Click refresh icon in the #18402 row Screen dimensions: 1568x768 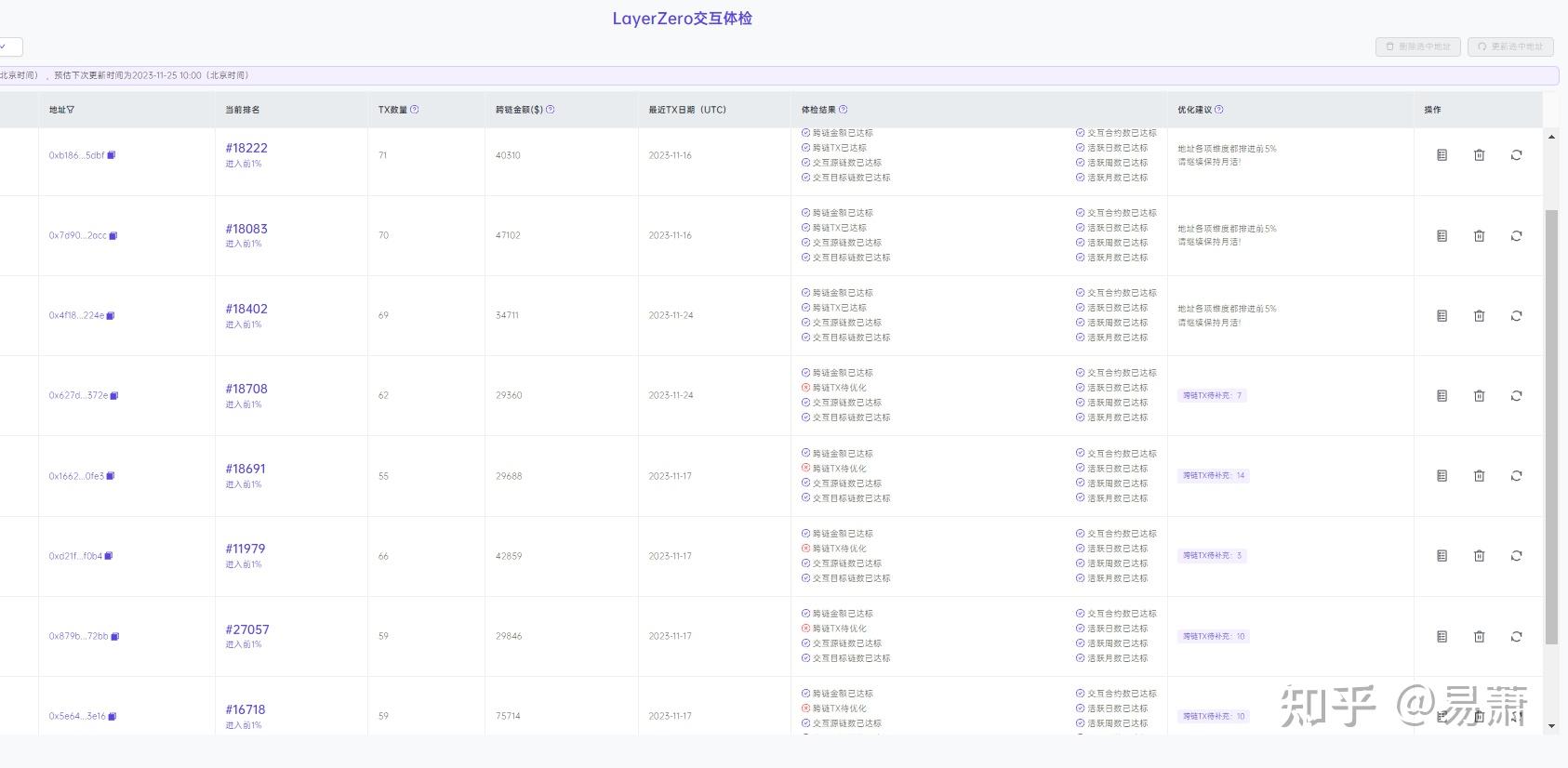coord(1517,315)
